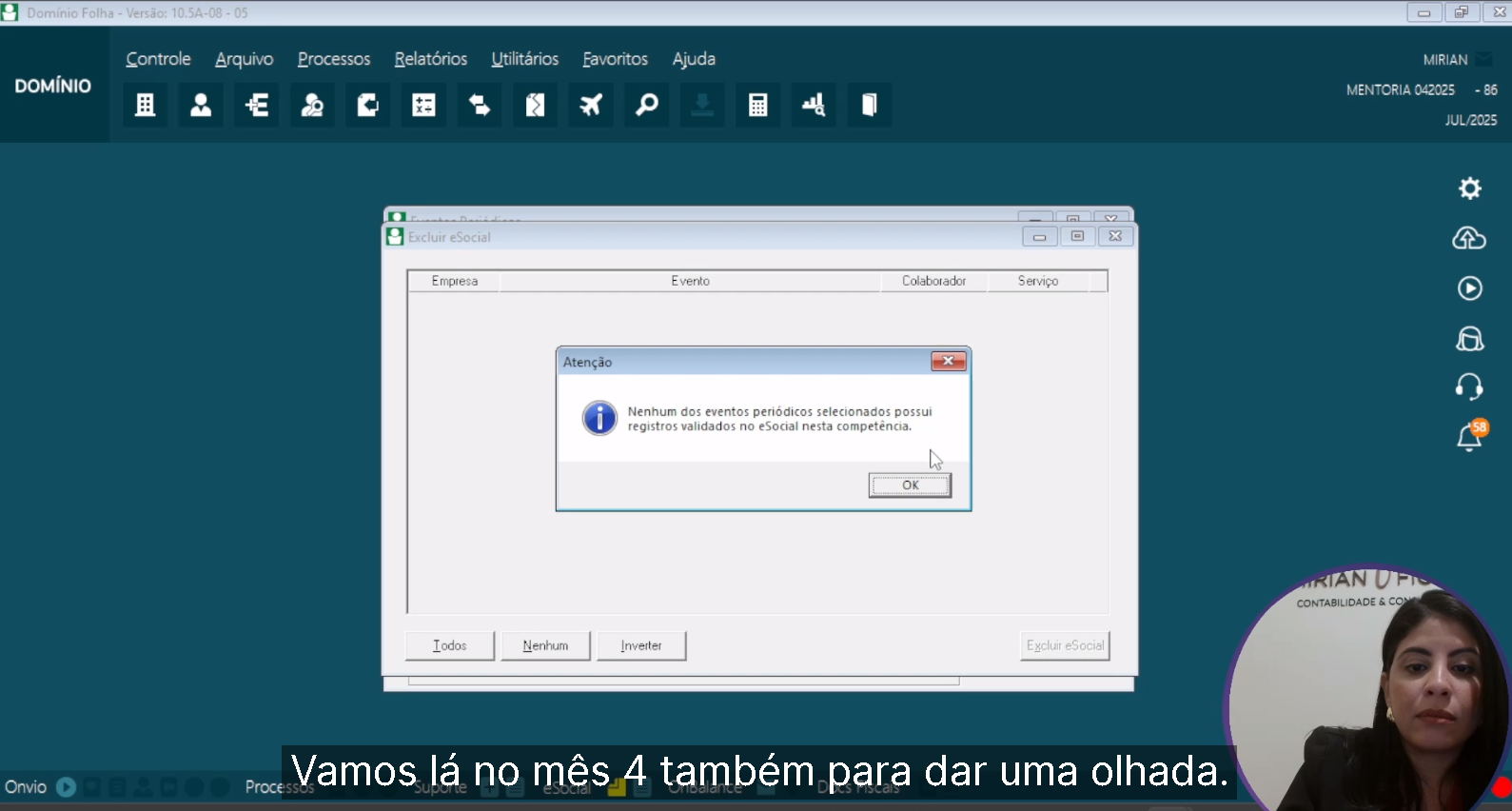Click the Onvio label in bottom bar
Image resolution: width=1512 pixels, height=811 pixels.
(x=26, y=787)
